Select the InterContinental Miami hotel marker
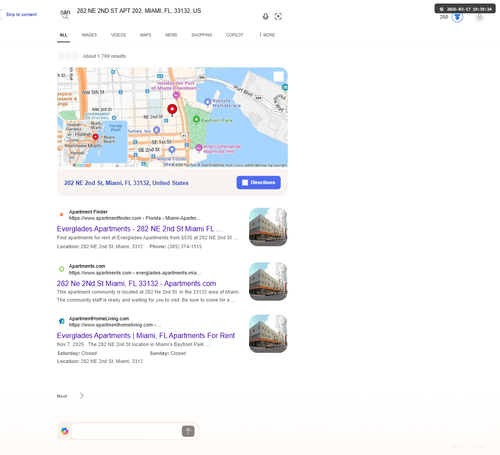This screenshot has height=455, width=500. [x=199, y=148]
